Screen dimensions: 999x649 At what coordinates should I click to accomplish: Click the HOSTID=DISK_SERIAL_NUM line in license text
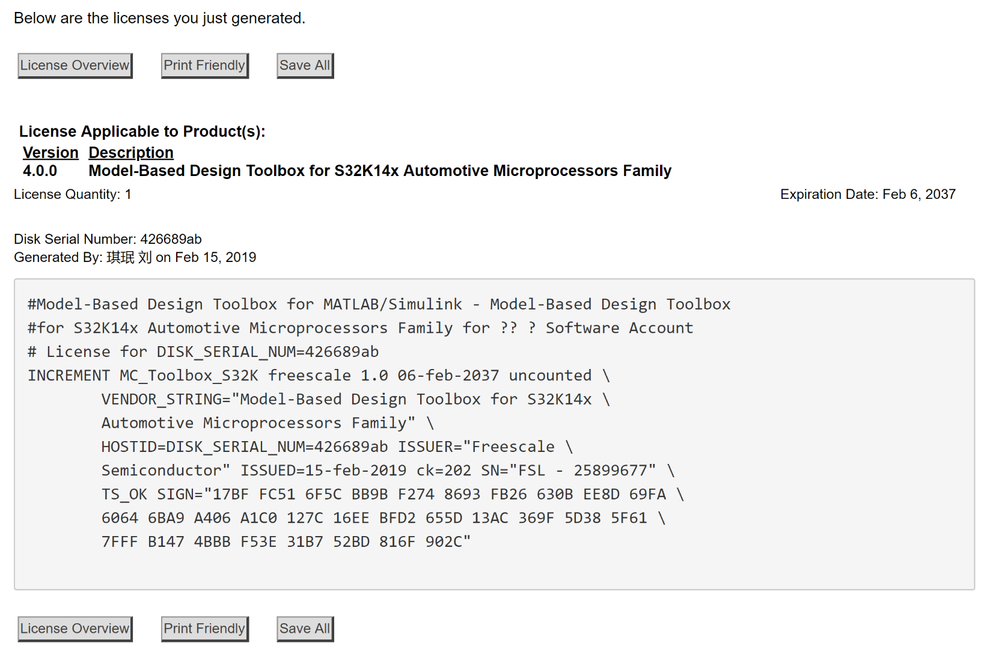click(x=337, y=447)
